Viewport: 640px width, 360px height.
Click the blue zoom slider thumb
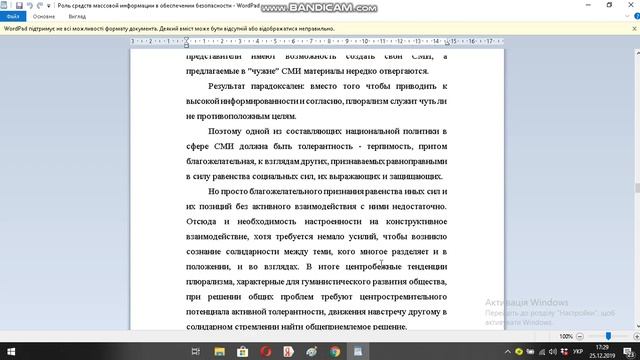click(x=608, y=336)
